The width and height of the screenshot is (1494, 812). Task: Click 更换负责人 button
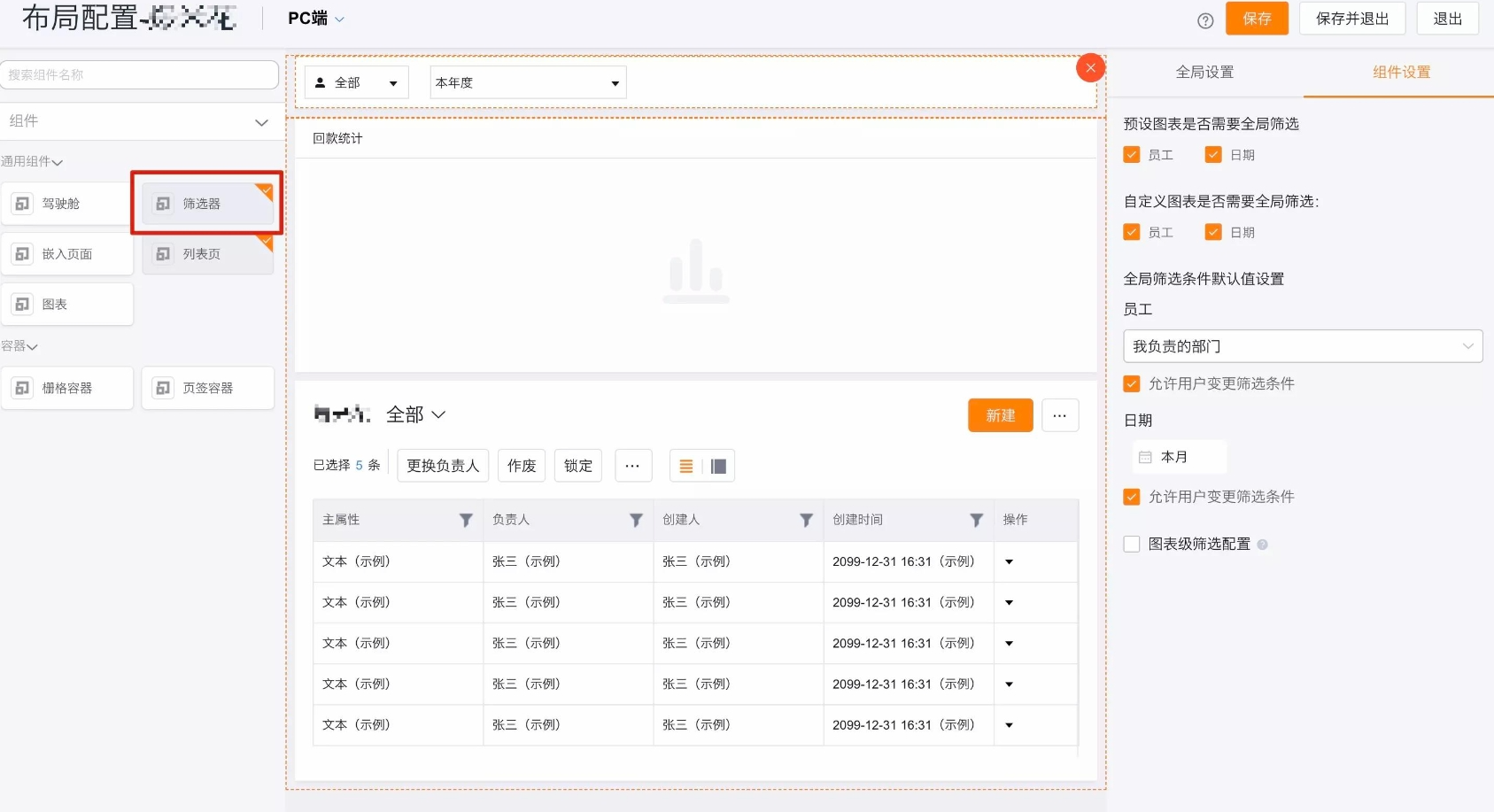click(443, 466)
